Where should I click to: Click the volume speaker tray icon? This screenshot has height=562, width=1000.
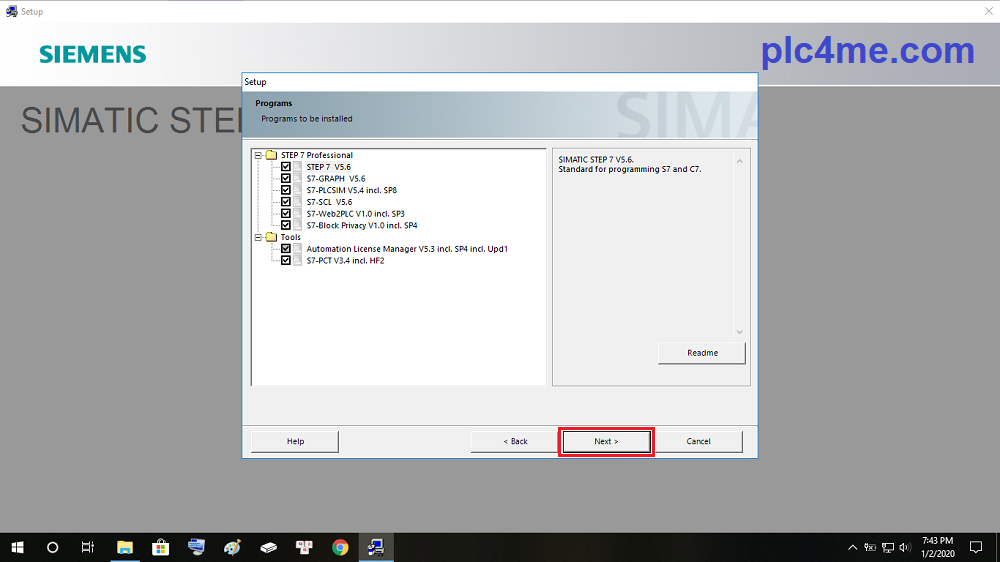pyautogui.click(x=904, y=547)
